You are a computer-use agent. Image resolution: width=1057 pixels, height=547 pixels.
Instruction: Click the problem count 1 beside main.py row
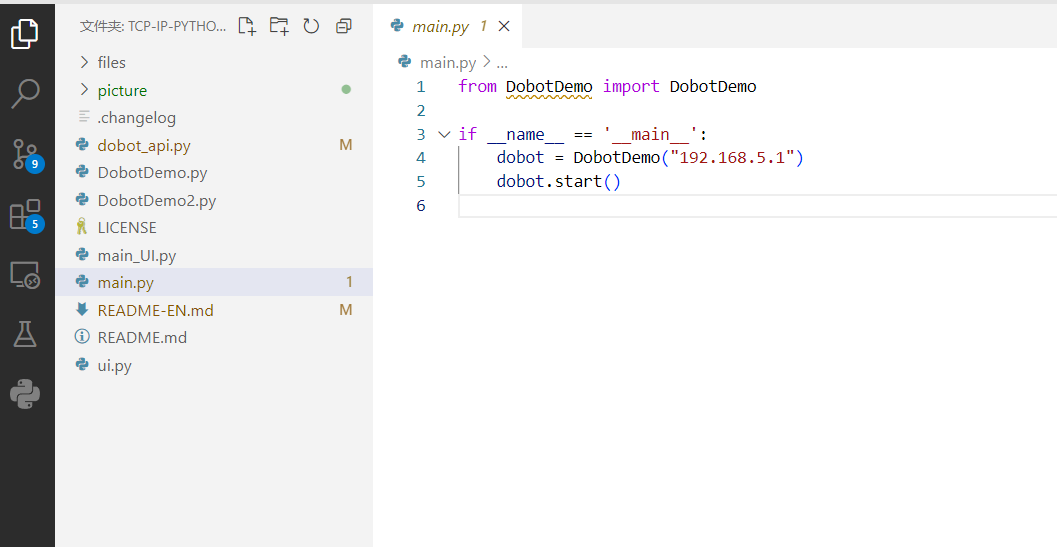349,282
